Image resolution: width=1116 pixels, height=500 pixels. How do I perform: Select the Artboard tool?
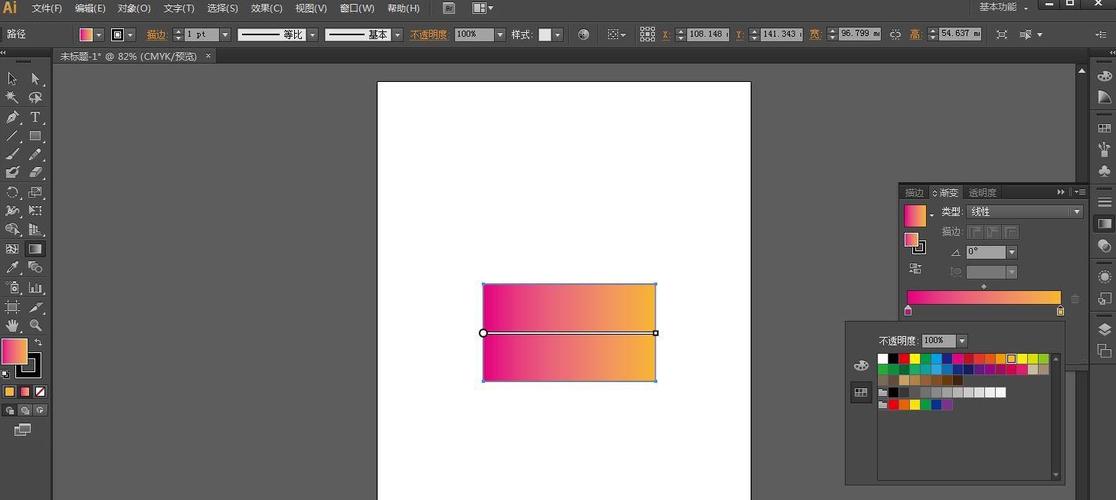click(x=12, y=307)
